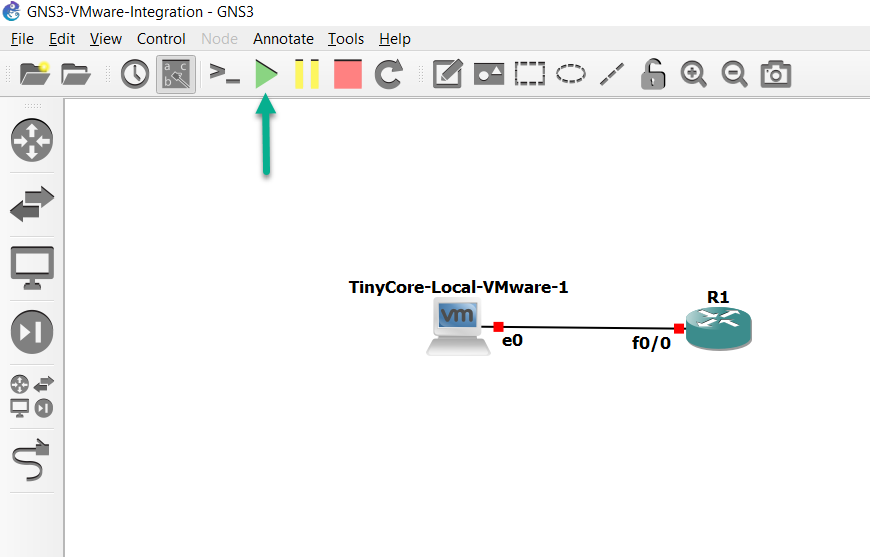870x557 pixels.
Task: Toggle show/hide interface labels button
Action: click(176, 74)
